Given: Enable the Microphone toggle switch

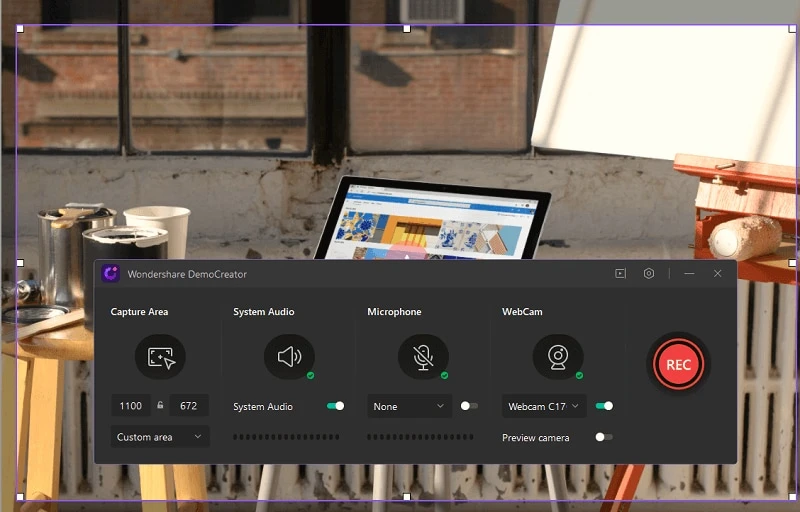Looking at the screenshot, I should coord(468,406).
